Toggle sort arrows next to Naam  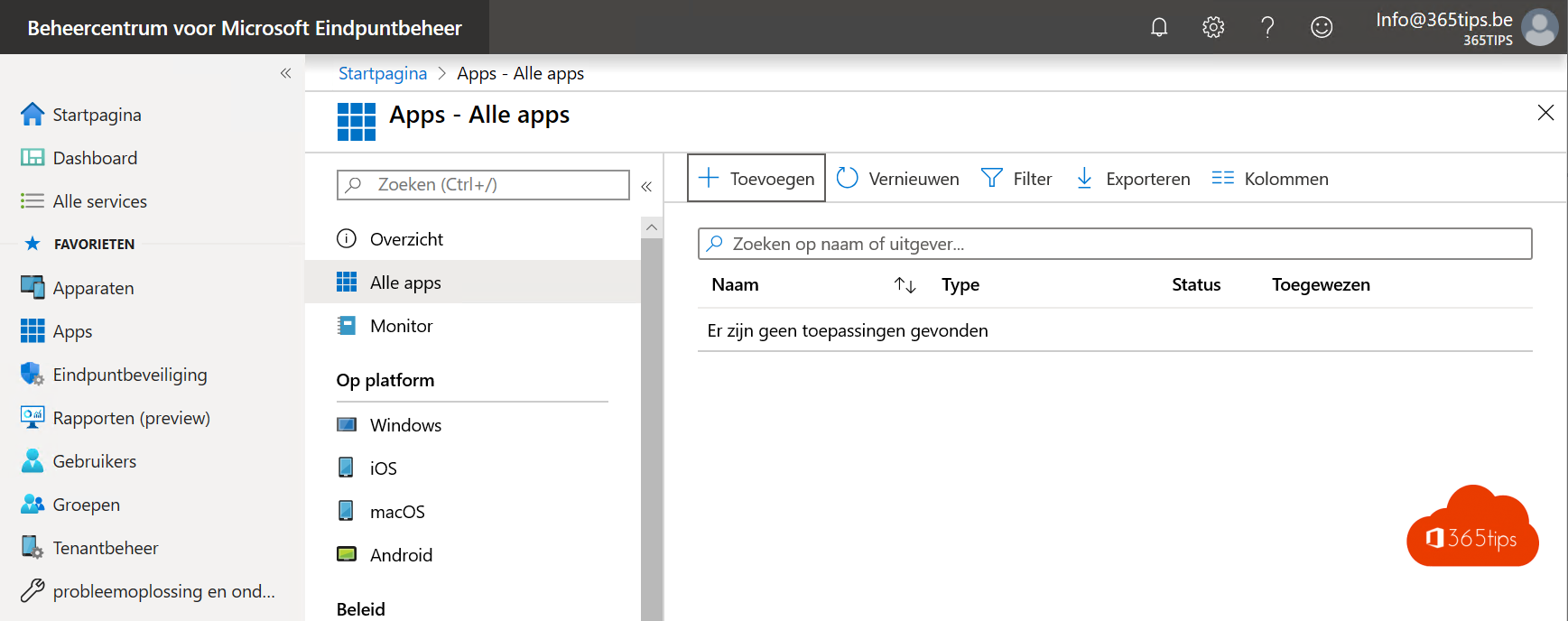[905, 285]
